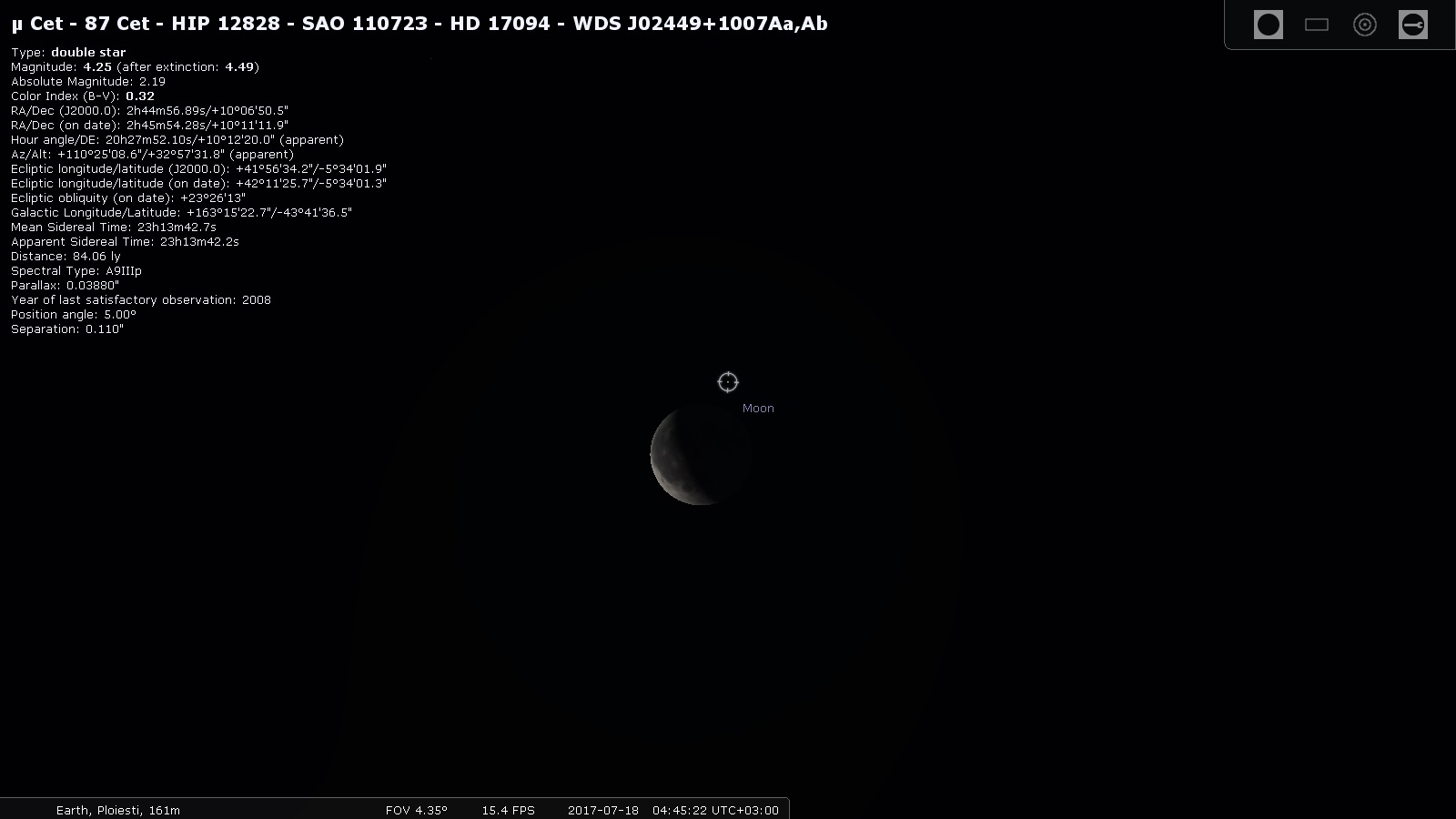Click the 'Parallax: 0.03880"' line
1456x819 pixels.
pyautogui.click(x=66, y=286)
